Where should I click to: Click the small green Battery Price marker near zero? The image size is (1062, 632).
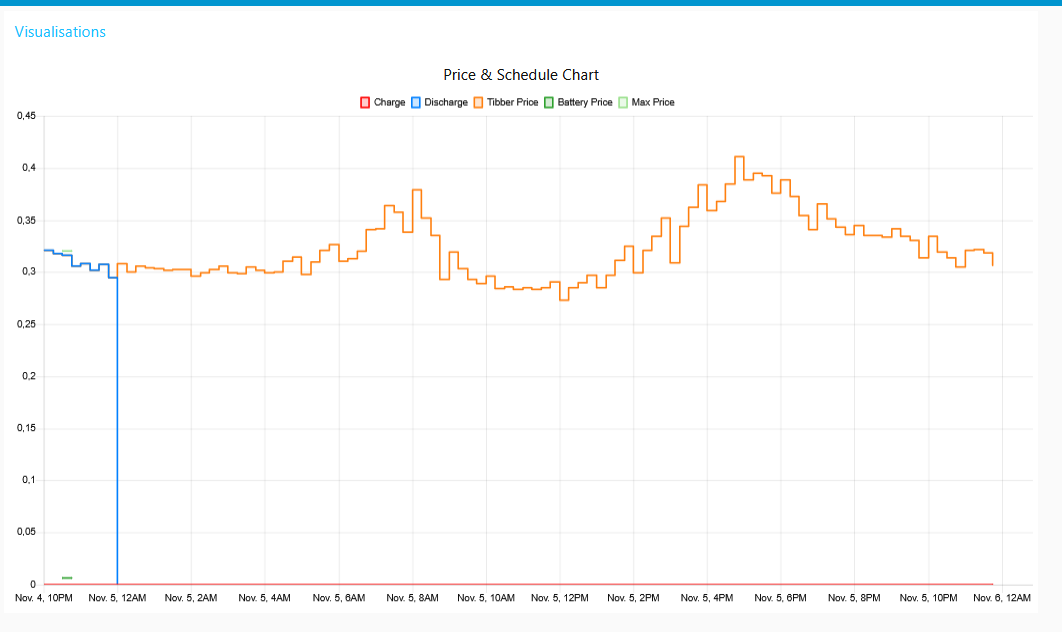point(67,577)
